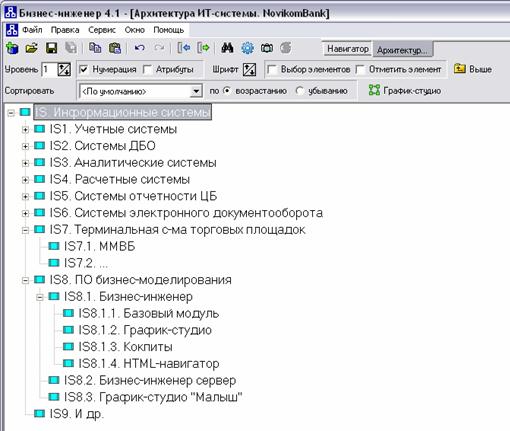Click the camera snapshot icon
510x431 pixels.
click(x=267, y=48)
